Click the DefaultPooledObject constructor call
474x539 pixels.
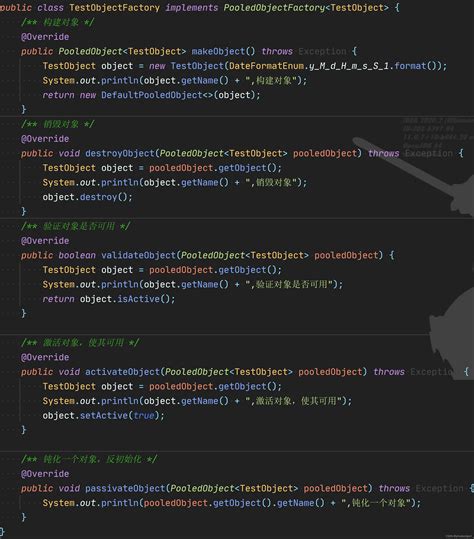click(152, 95)
